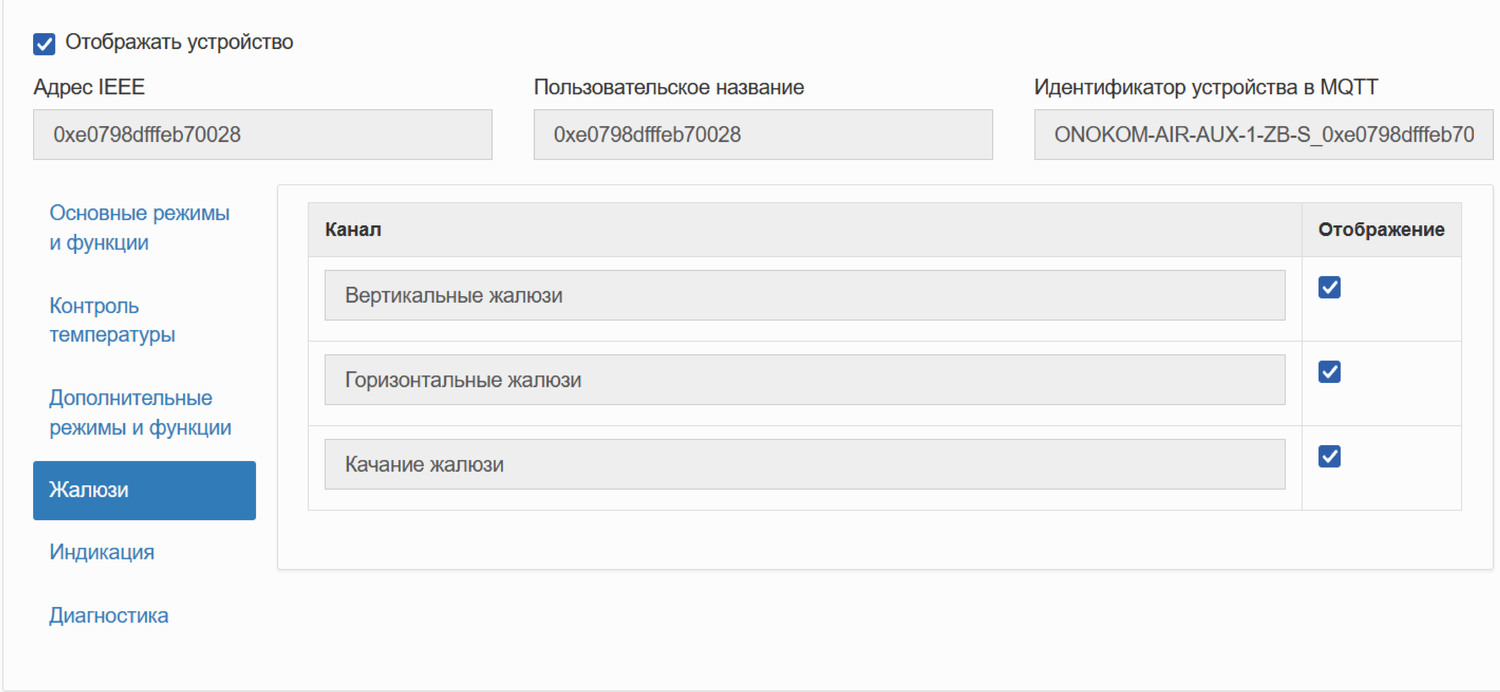Click the «Вертикальные жалюзи» channel name field
Image resolution: width=1500 pixels, height=692 pixels.
pos(804,294)
